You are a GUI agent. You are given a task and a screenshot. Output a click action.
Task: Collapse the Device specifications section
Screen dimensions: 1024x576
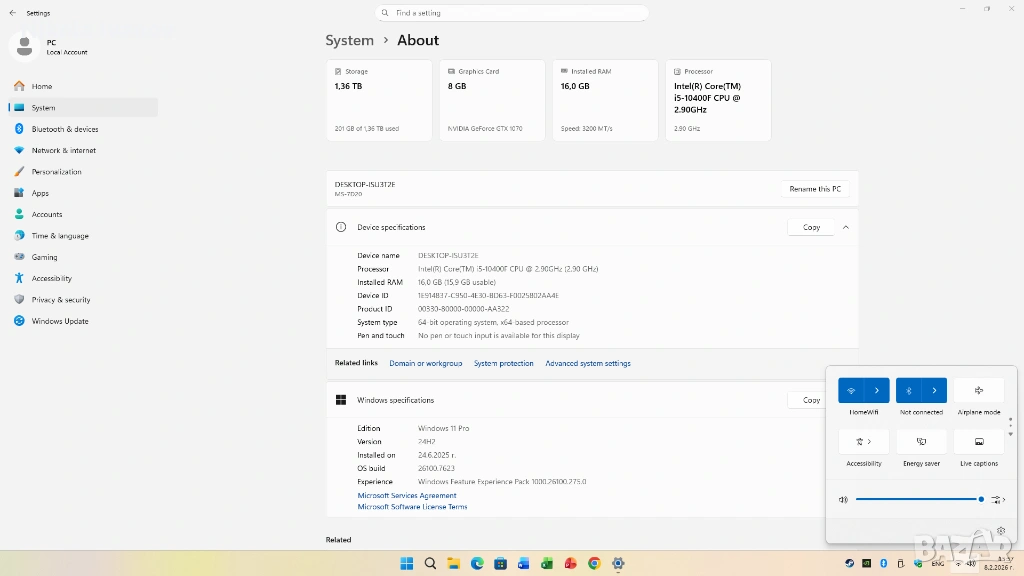tap(845, 227)
